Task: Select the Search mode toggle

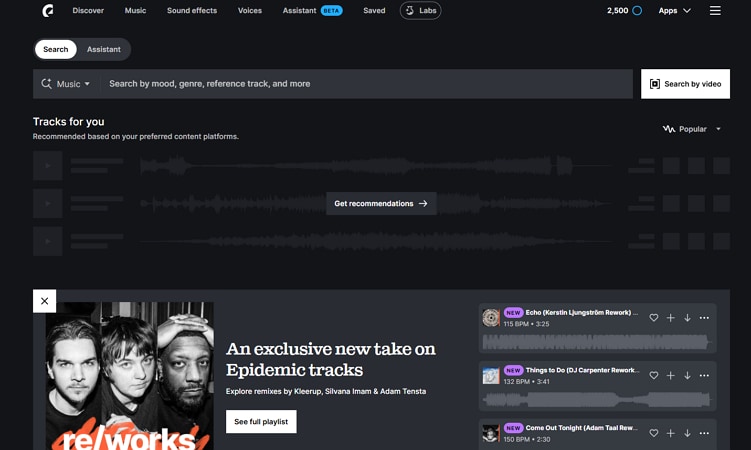Action: click(56, 49)
